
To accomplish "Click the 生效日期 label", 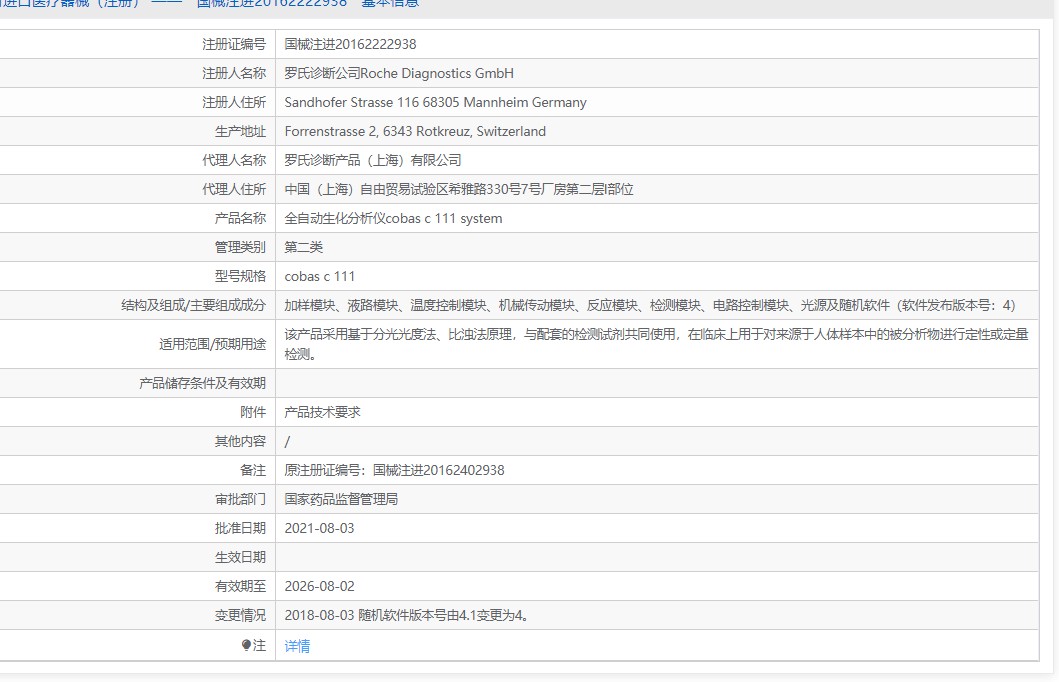I will (240, 557).
